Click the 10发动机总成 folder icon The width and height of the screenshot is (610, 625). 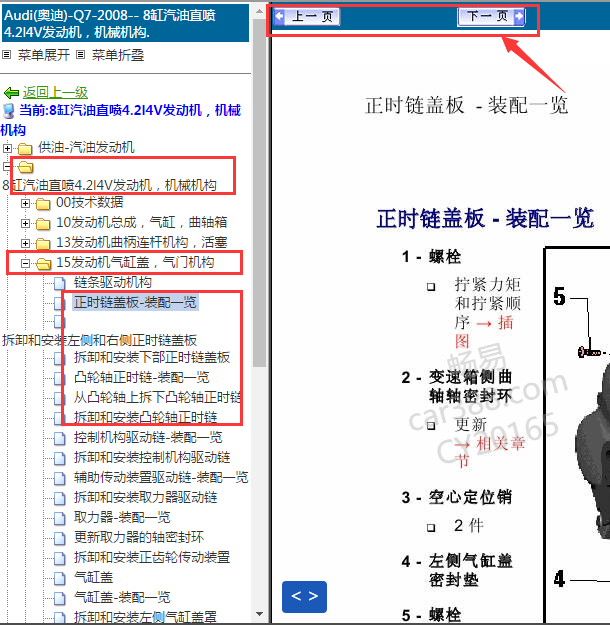[x=43, y=224]
